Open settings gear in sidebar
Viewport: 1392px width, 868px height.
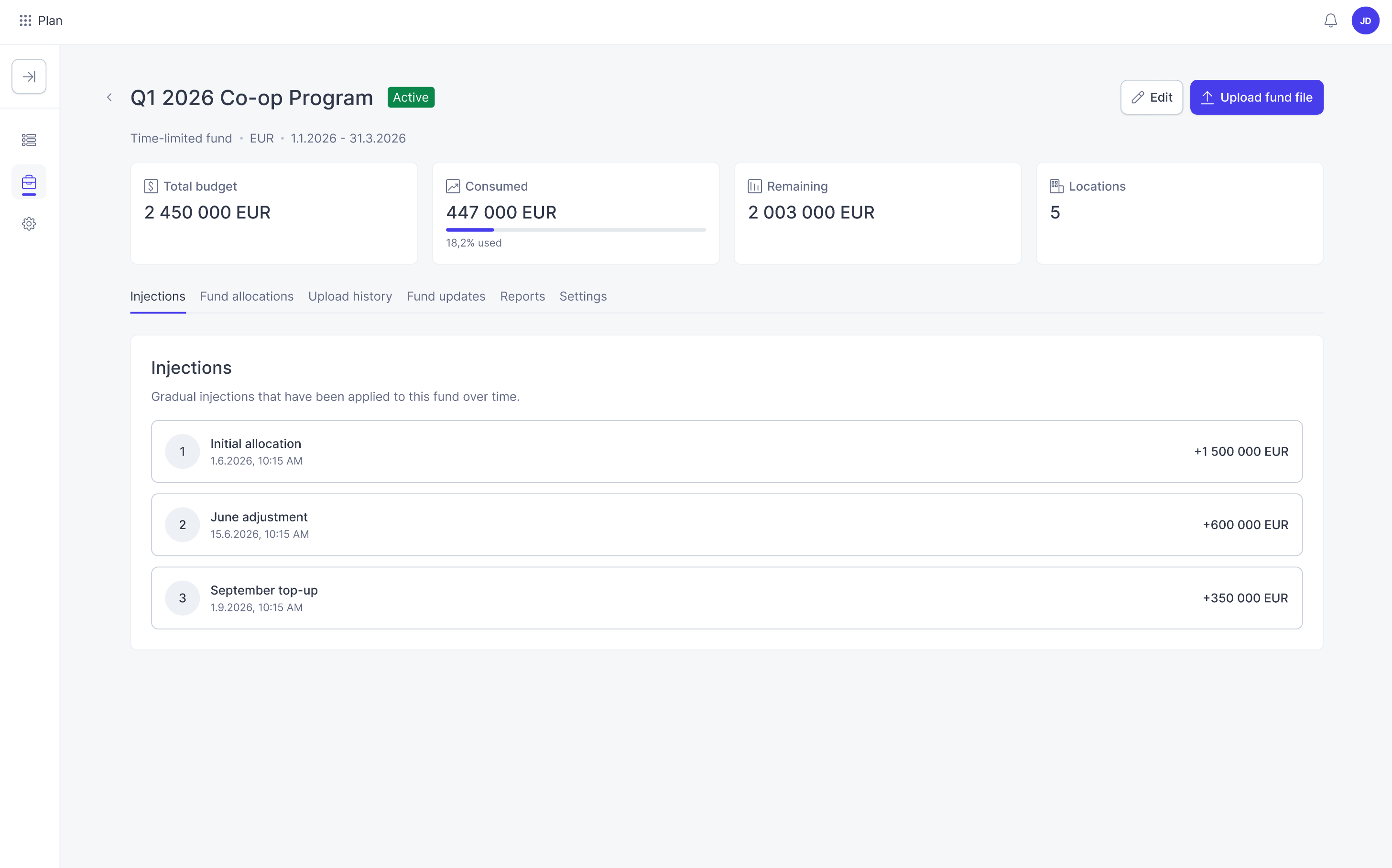click(x=29, y=224)
